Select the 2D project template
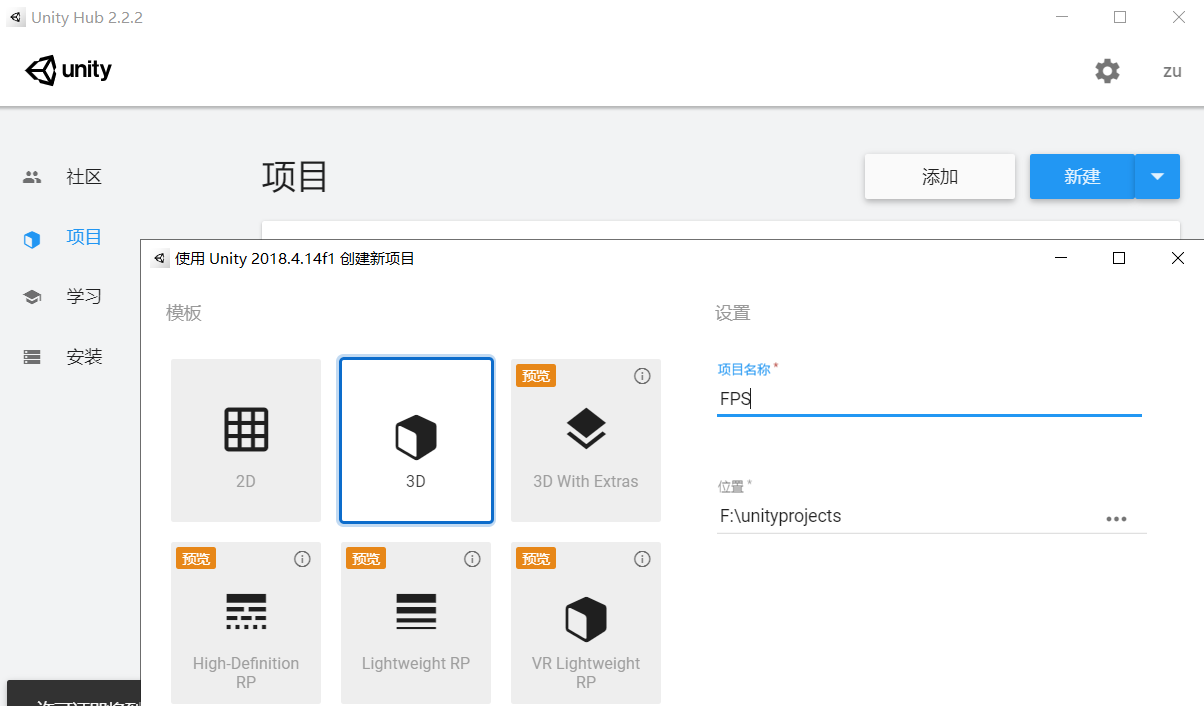1204x706 pixels. [x=245, y=440]
